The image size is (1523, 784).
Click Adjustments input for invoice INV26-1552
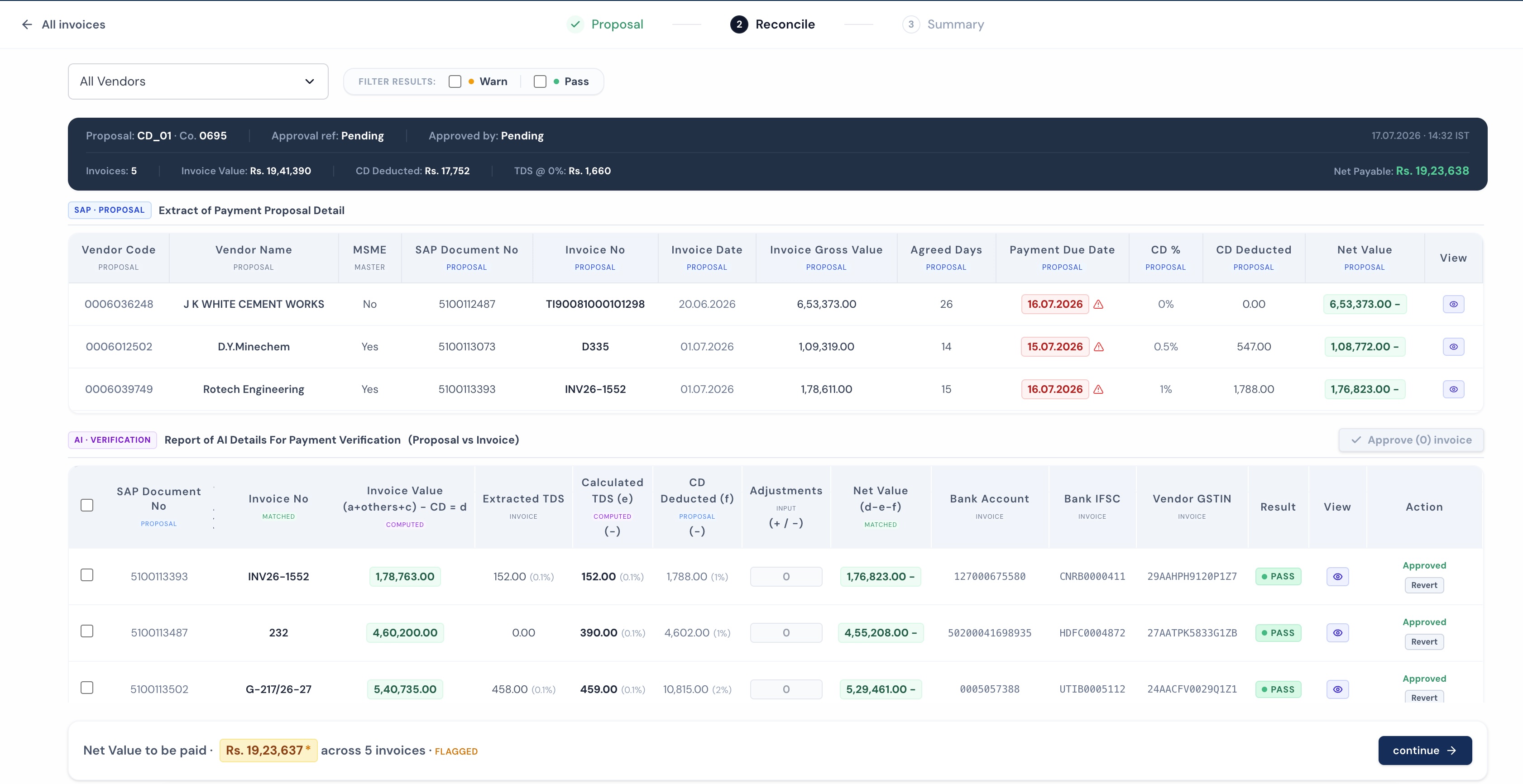(x=786, y=577)
